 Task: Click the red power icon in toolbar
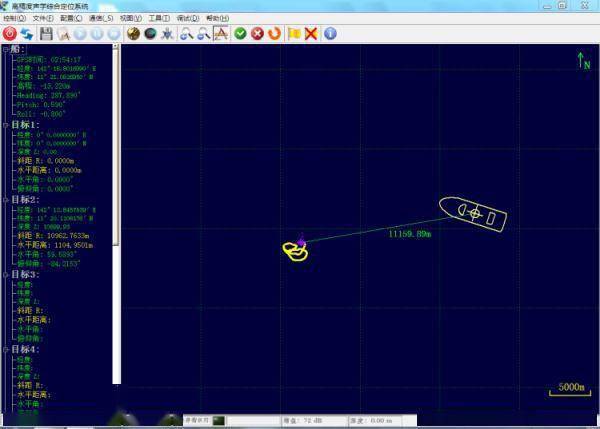point(9,34)
